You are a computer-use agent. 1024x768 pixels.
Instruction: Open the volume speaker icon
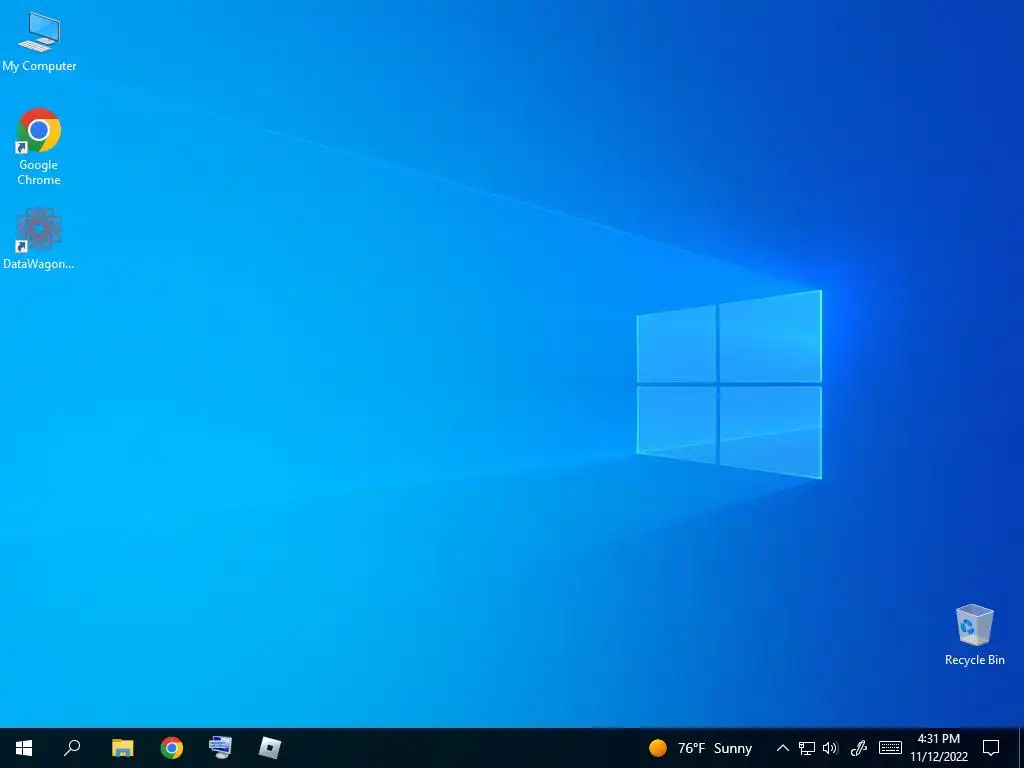(831, 748)
